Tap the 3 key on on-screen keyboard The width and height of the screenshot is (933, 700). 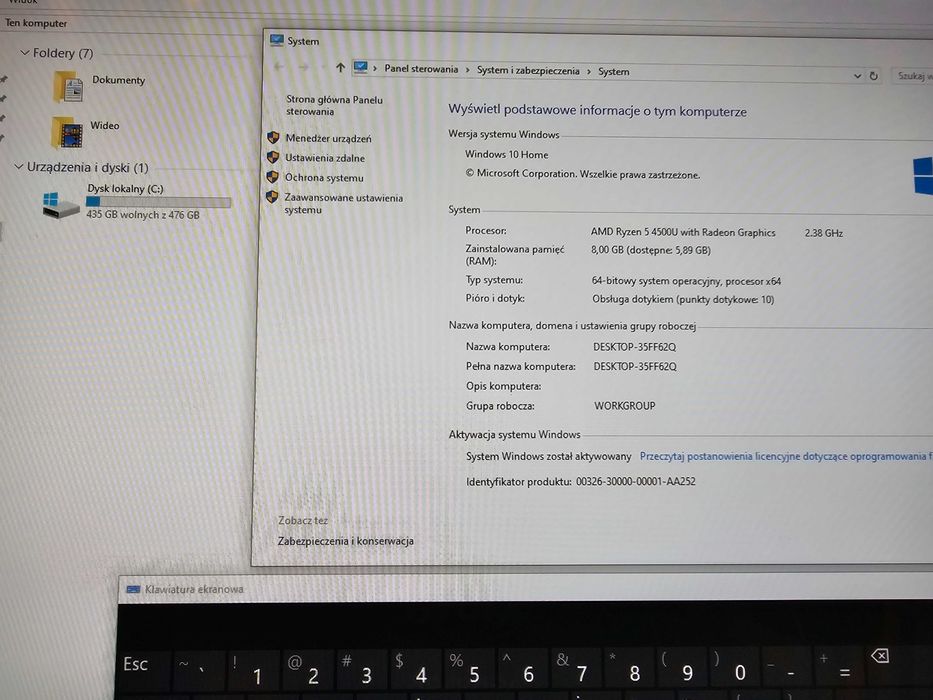coord(361,670)
